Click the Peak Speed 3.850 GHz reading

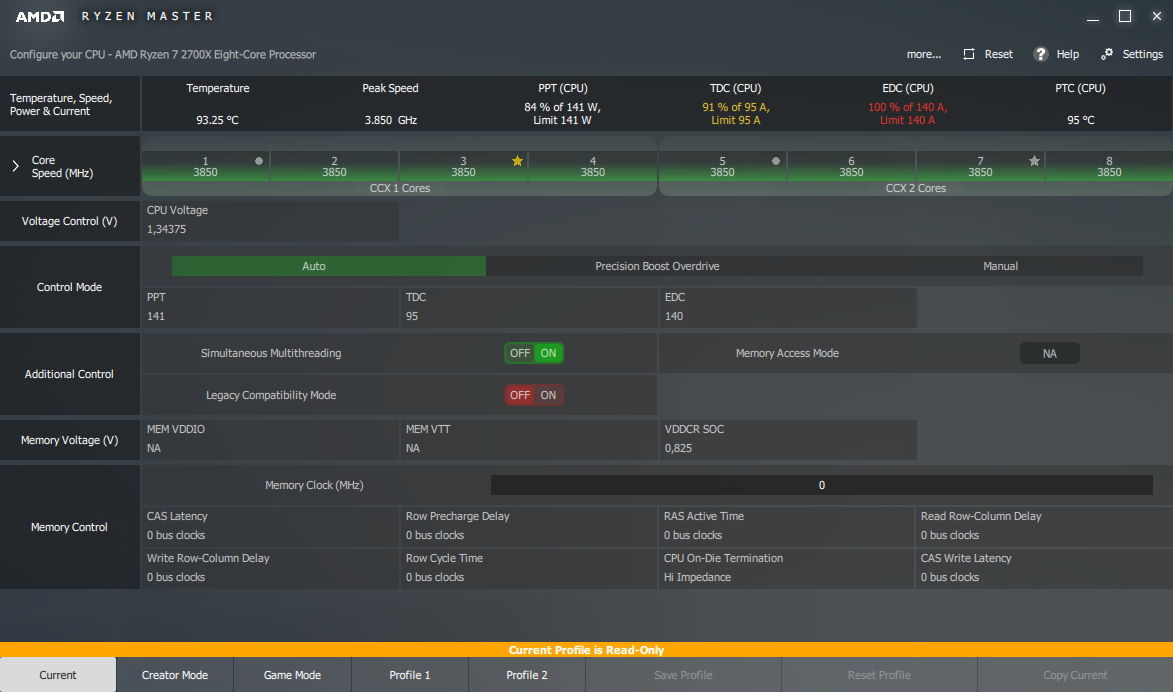point(391,120)
